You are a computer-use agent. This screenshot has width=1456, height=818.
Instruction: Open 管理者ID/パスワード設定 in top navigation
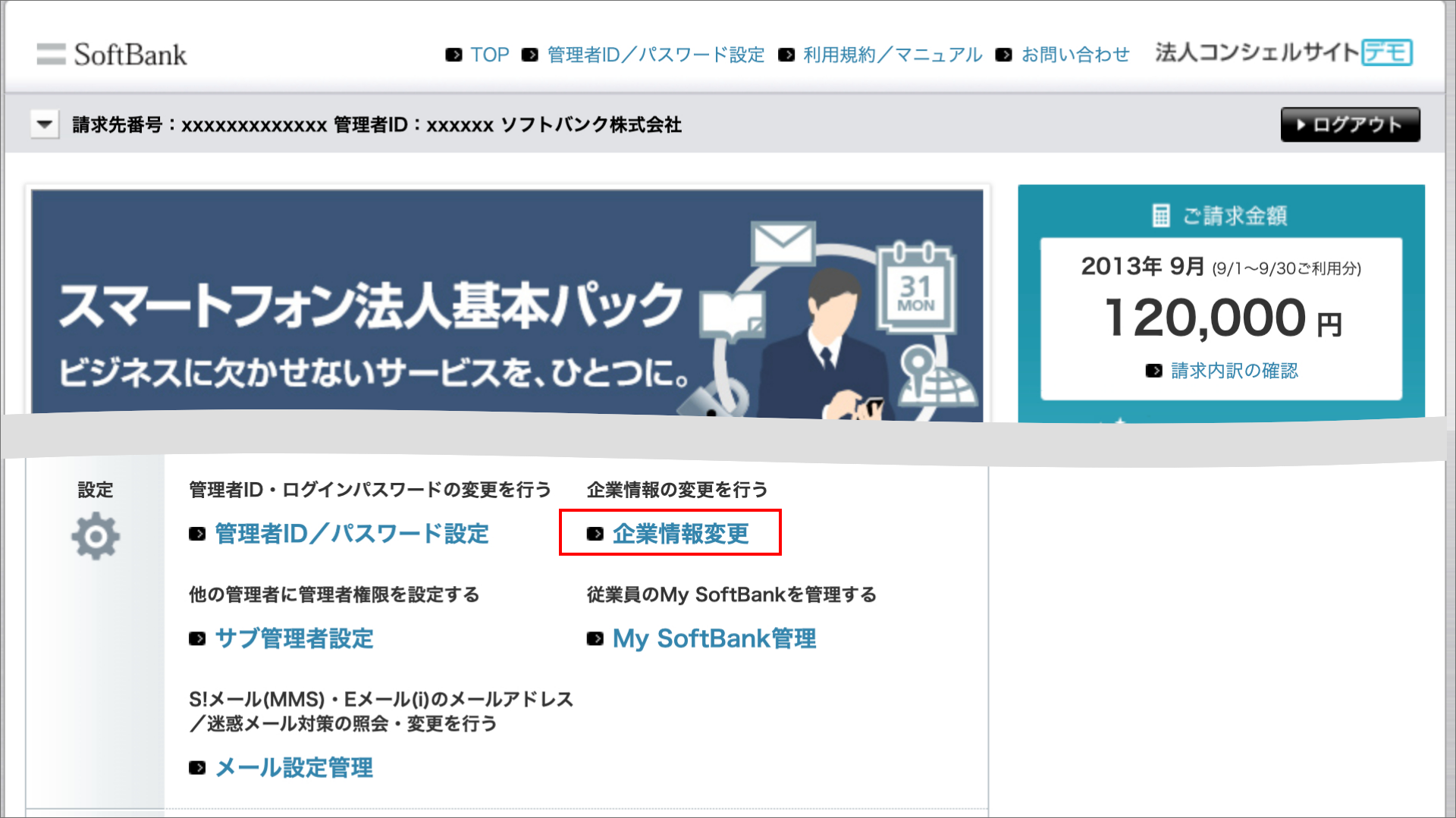(x=655, y=55)
